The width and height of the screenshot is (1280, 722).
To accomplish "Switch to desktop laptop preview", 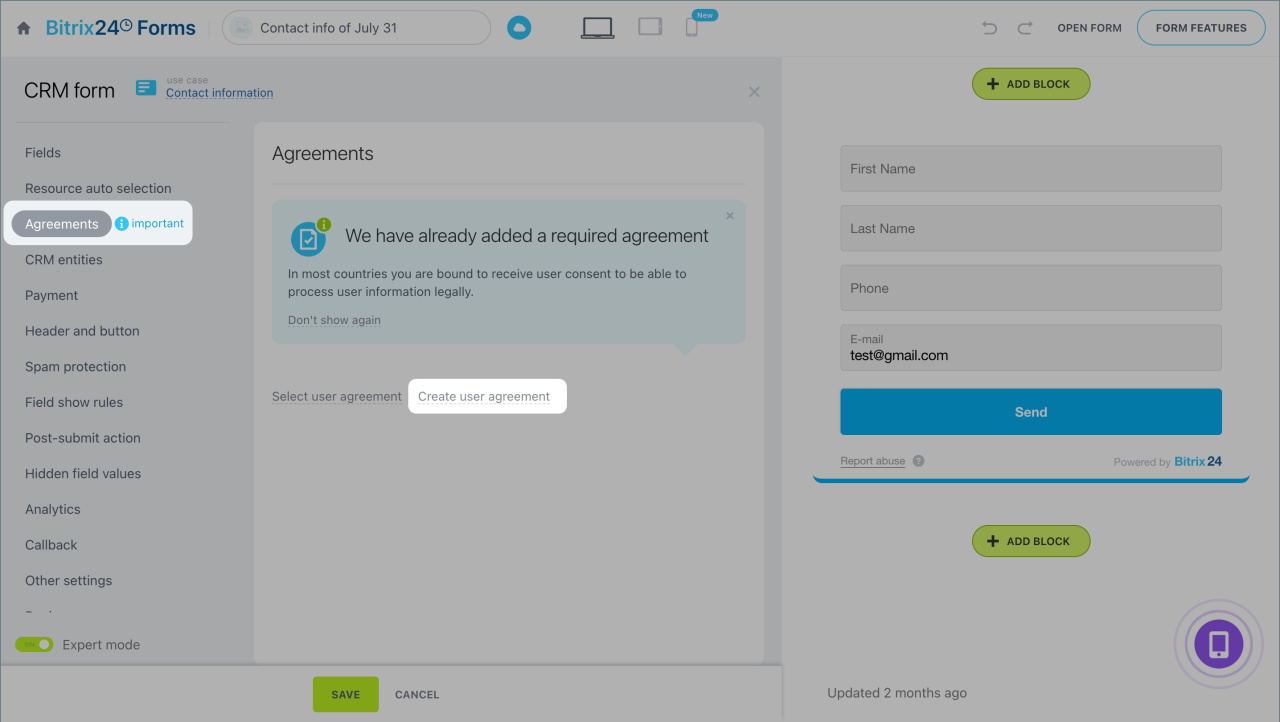I will [x=597, y=28].
